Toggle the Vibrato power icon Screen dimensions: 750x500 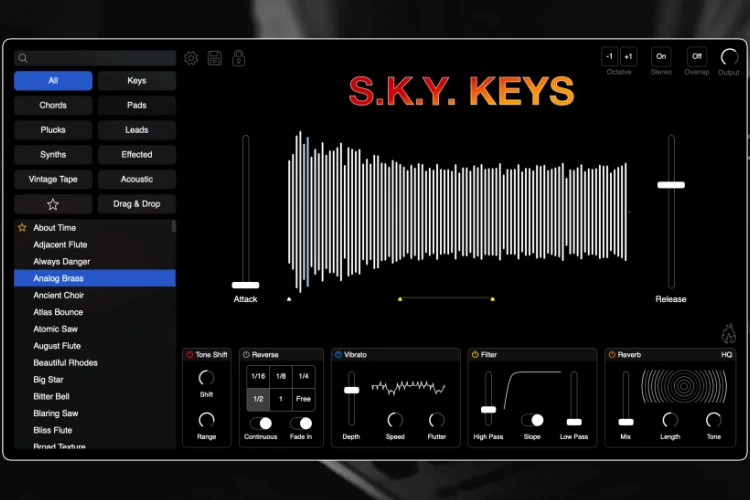pyautogui.click(x=338, y=355)
